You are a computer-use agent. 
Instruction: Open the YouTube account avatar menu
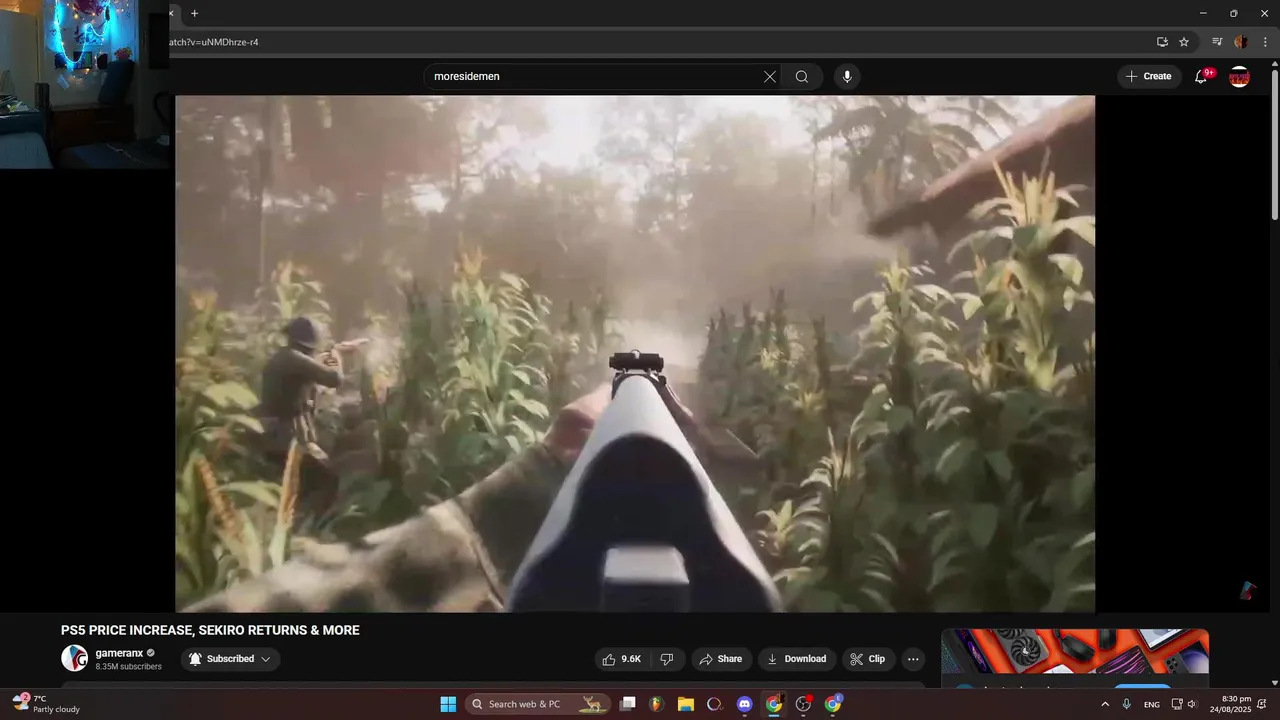pyautogui.click(x=1240, y=77)
